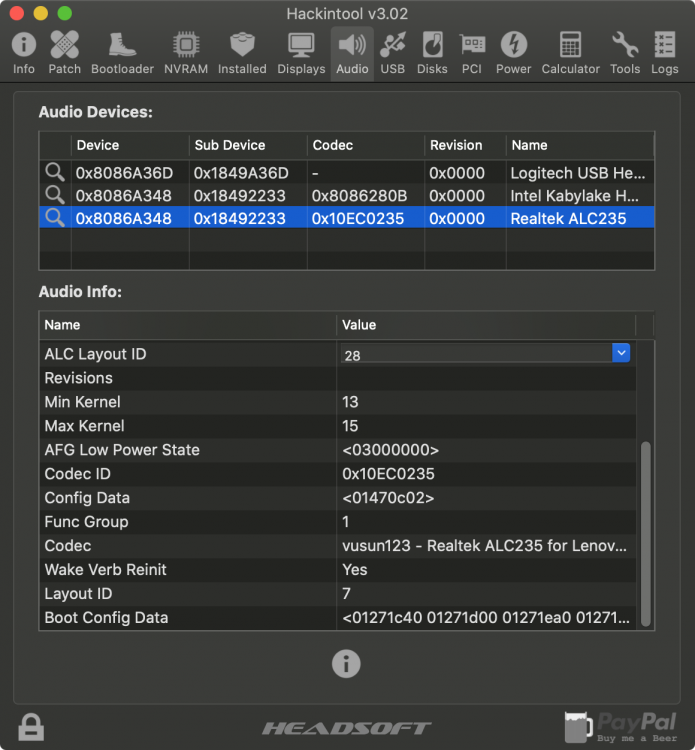Open the Info toolbar section
This screenshot has width=695, height=750.
[x=23, y=53]
